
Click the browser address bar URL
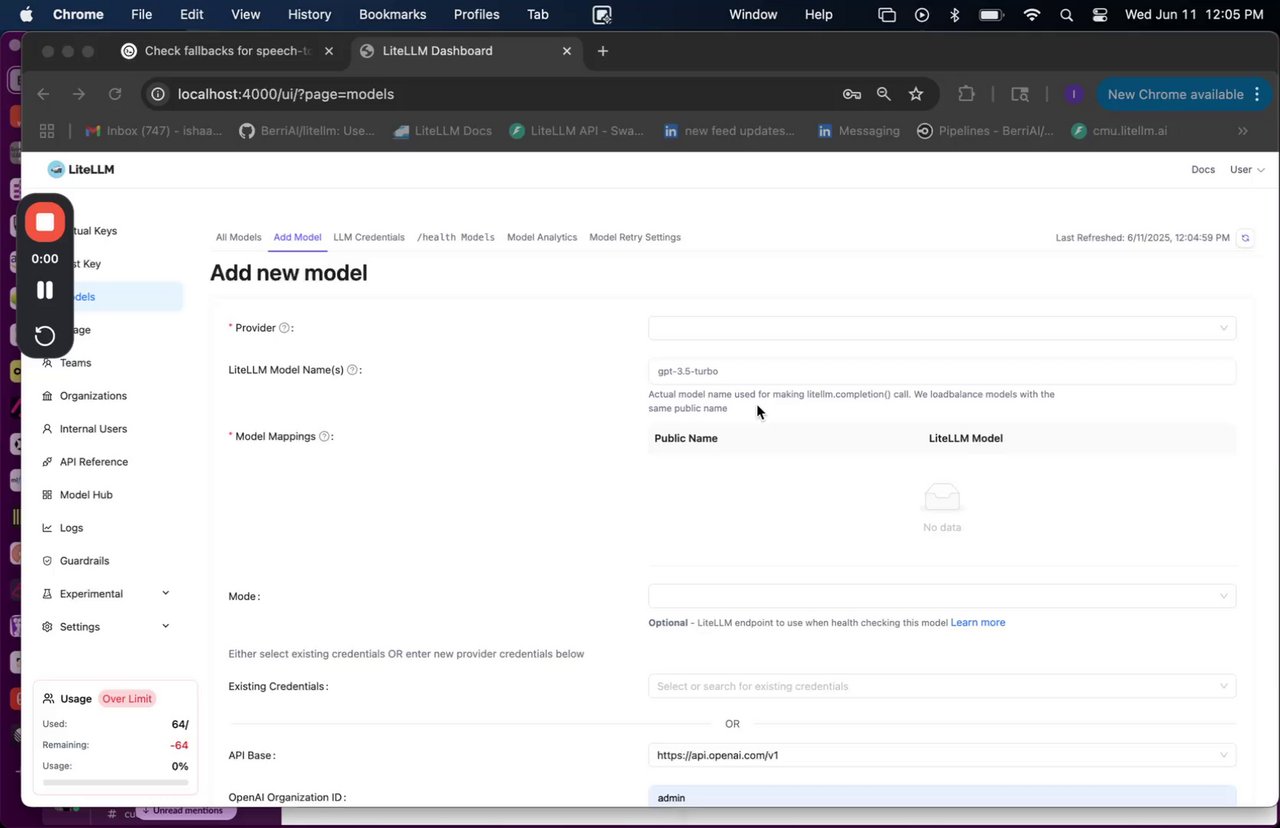(x=286, y=94)
